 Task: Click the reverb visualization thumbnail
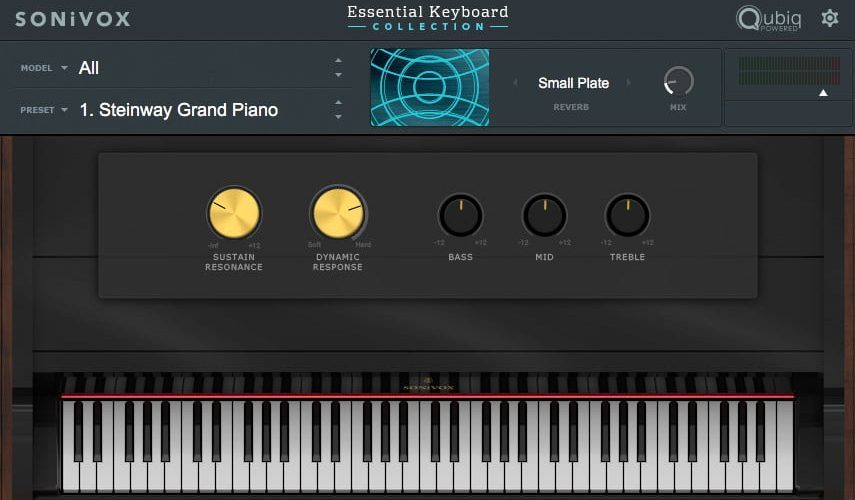coord(430,87)
